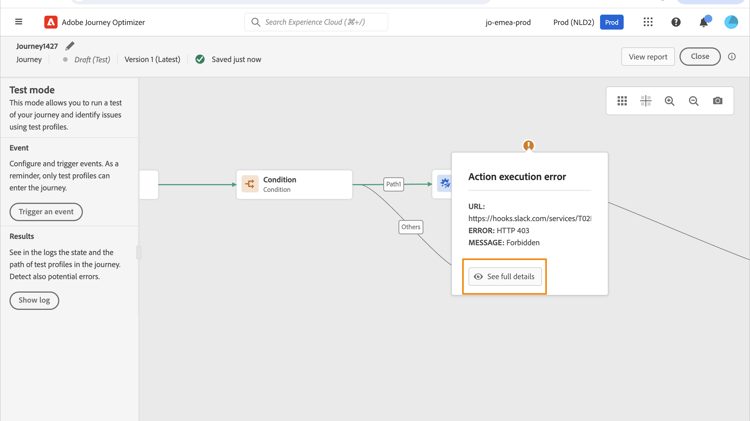Open the jo-emea-prod organization switcher
Viewport: 750px width, 421px height.
pyautogui.click(x=508, y=22)
